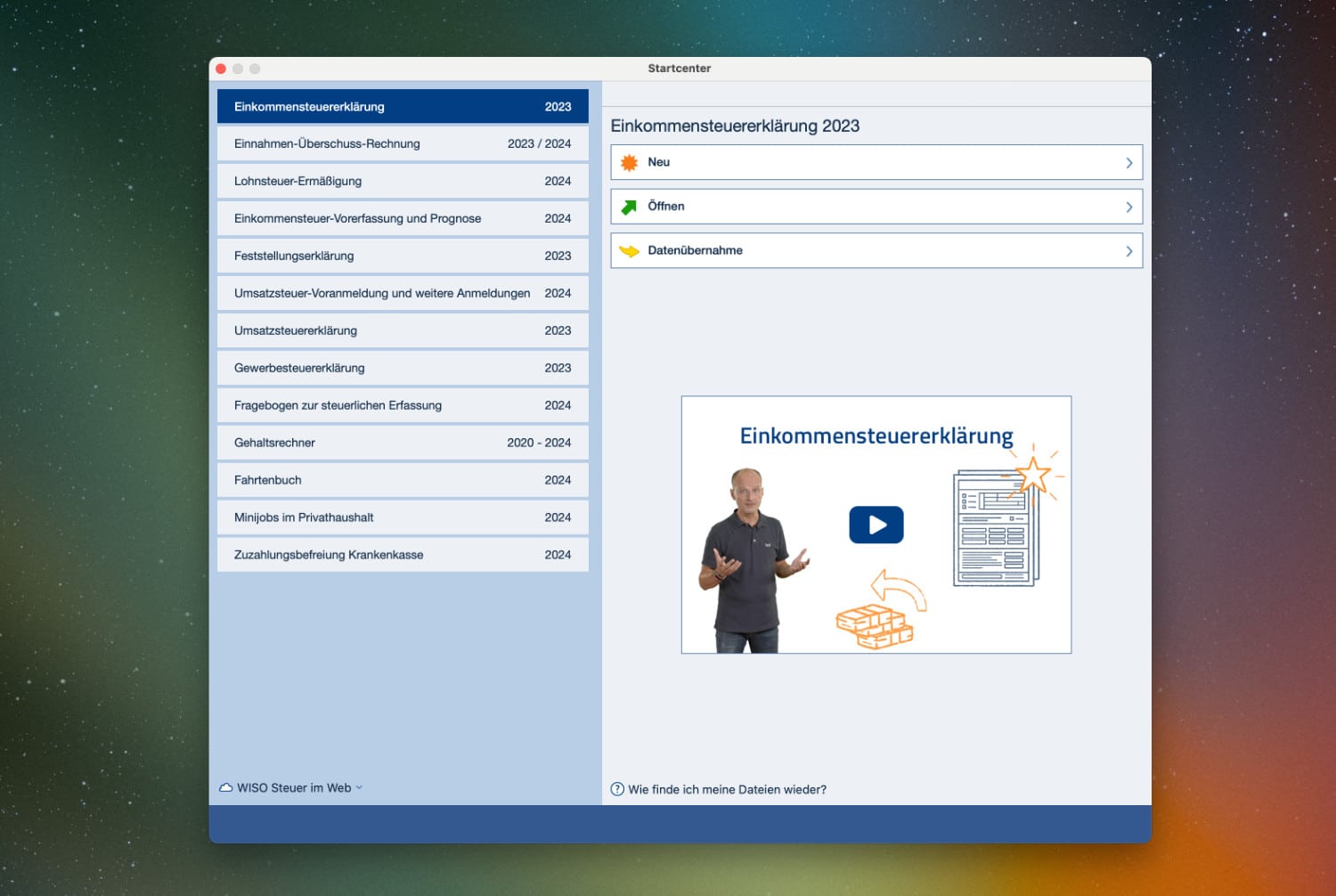
Task: Click the question mark help icon
Action: (x=617, y=789)
